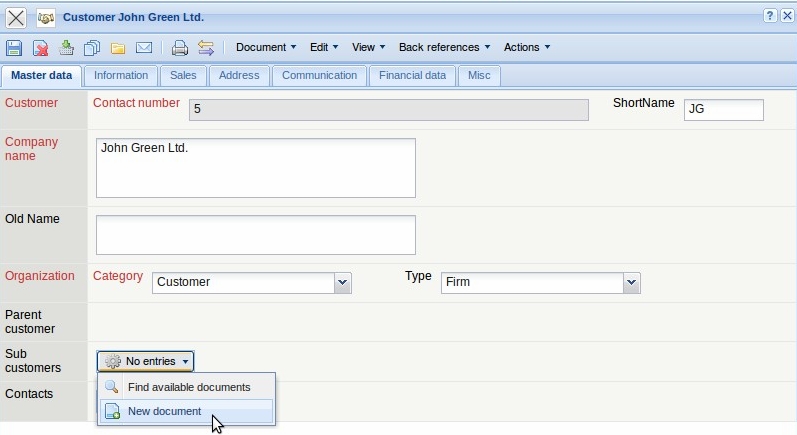
Task: Open the Document dropdown menu
Action: point(266,47)
